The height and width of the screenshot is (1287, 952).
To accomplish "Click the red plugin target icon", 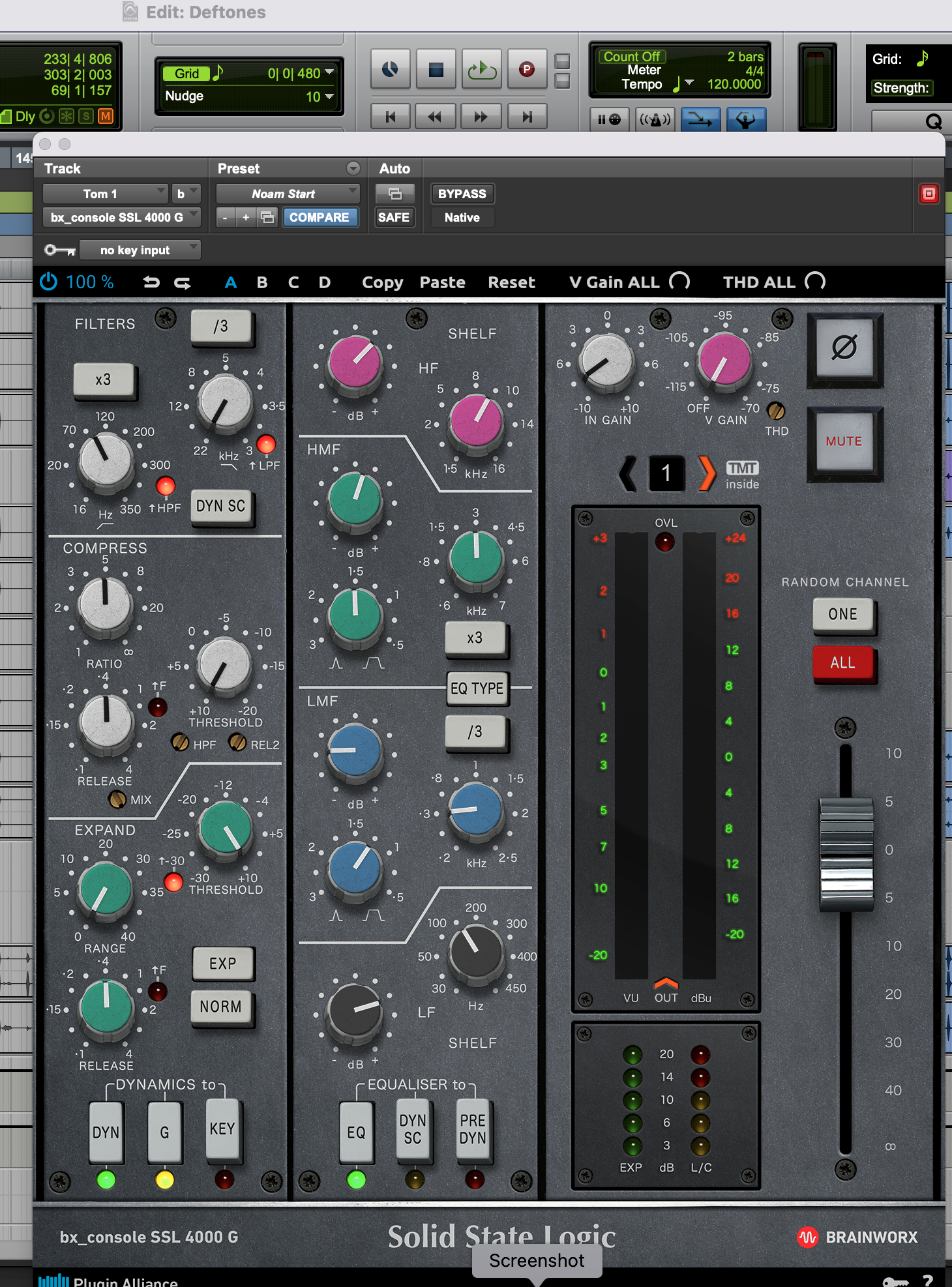I will coord(929,194).
